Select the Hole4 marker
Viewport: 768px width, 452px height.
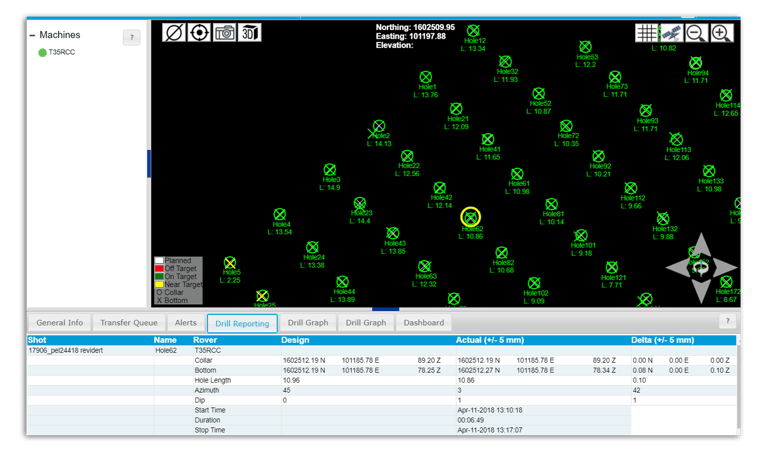click(x=280, y=214)
